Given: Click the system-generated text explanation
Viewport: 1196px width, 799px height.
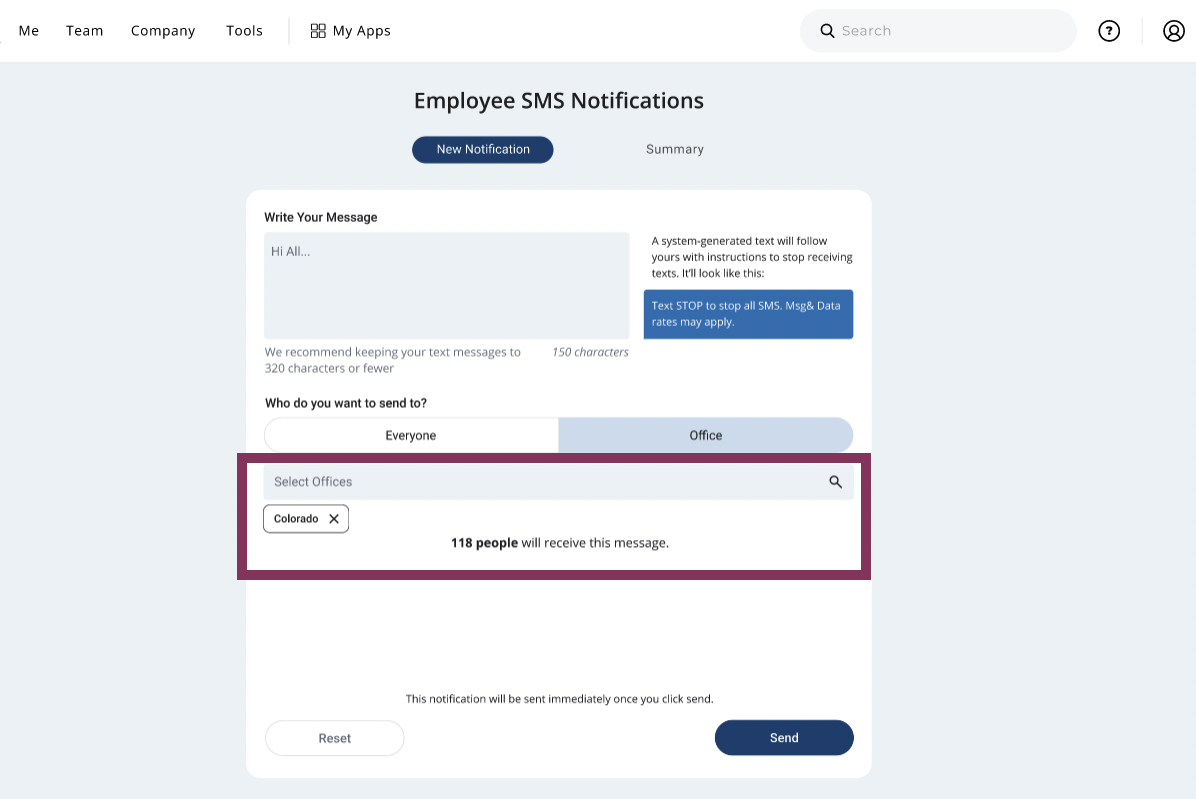Looking at the screenshot, I should point(752,257).
